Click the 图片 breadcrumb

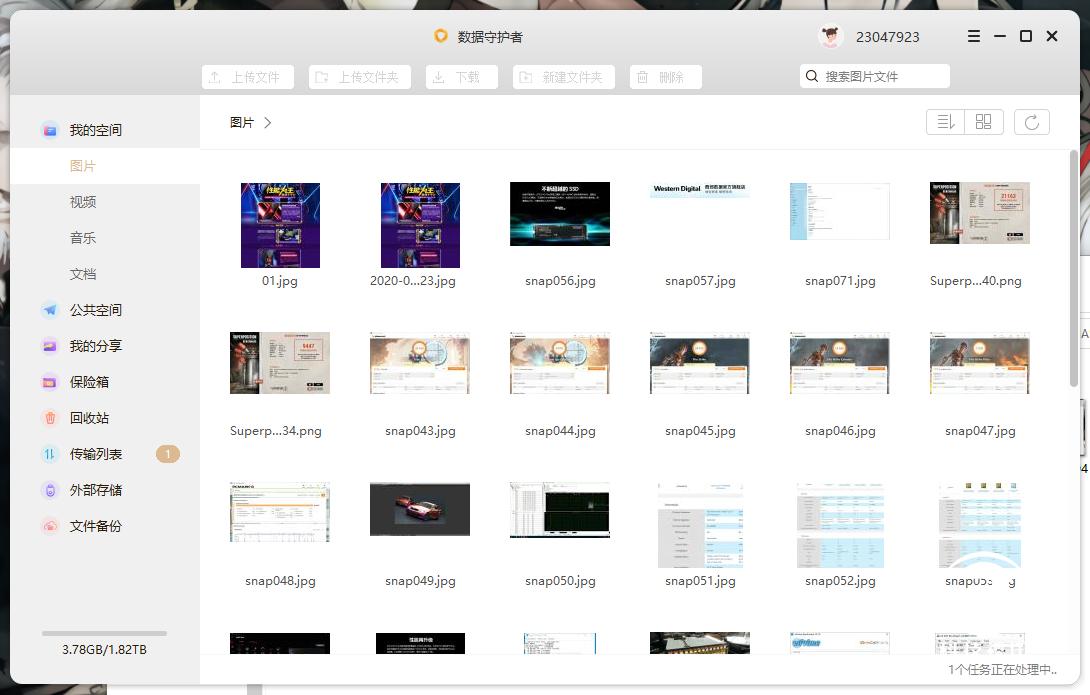click(x=242, y=122)
